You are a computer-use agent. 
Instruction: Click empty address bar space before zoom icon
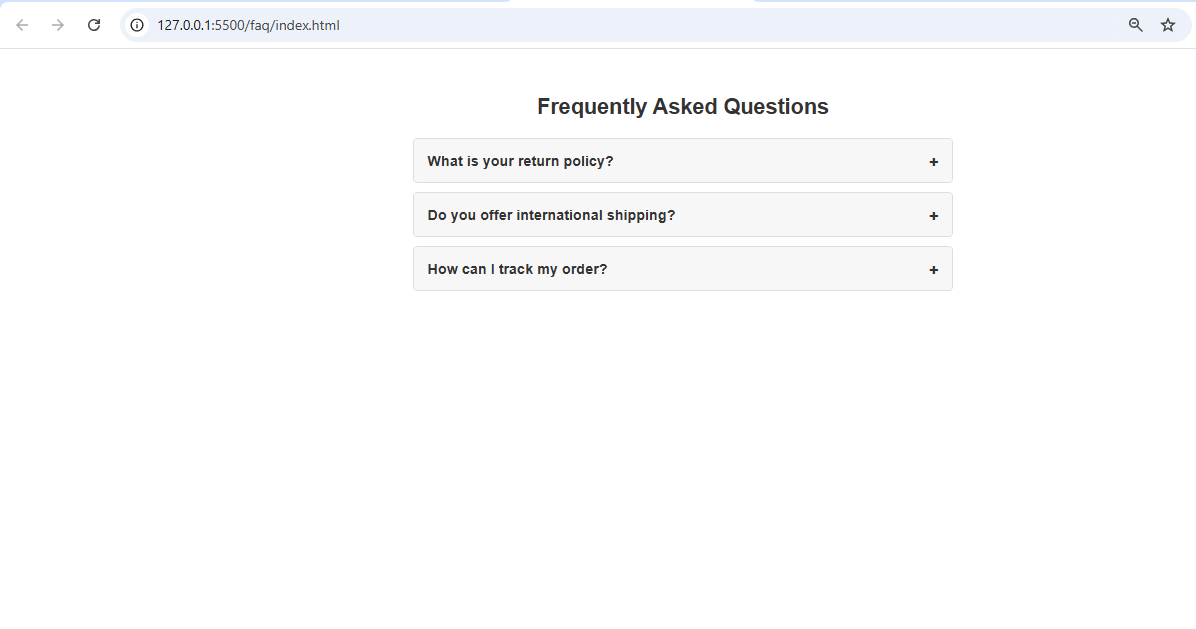pyautogui.click(x=732, y=25)
